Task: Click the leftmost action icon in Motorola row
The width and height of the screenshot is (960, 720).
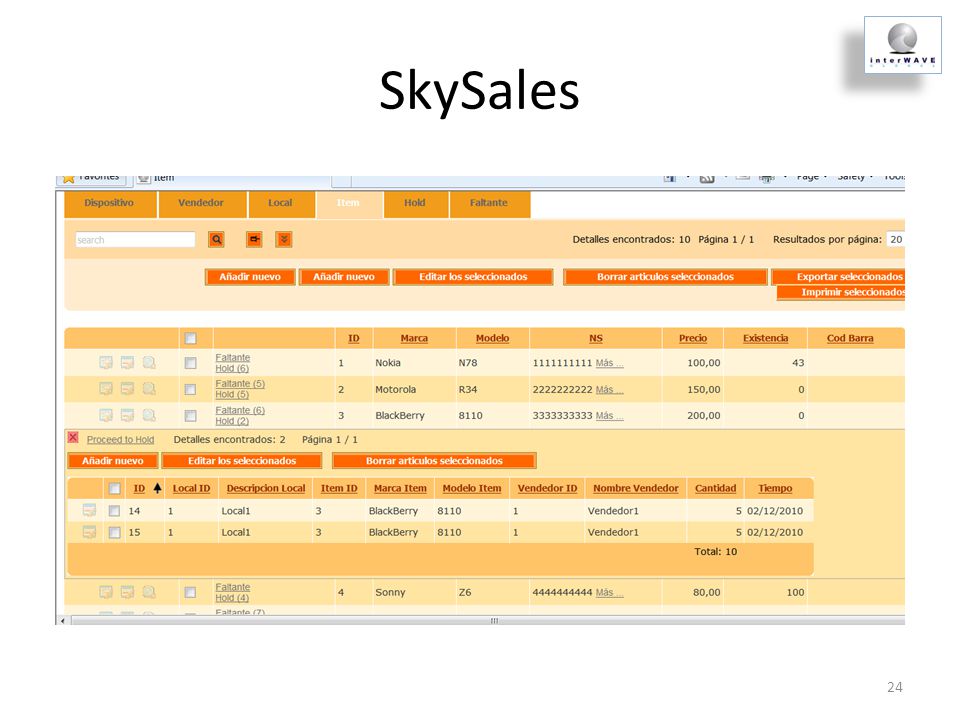Action: (x=106, y=389)
